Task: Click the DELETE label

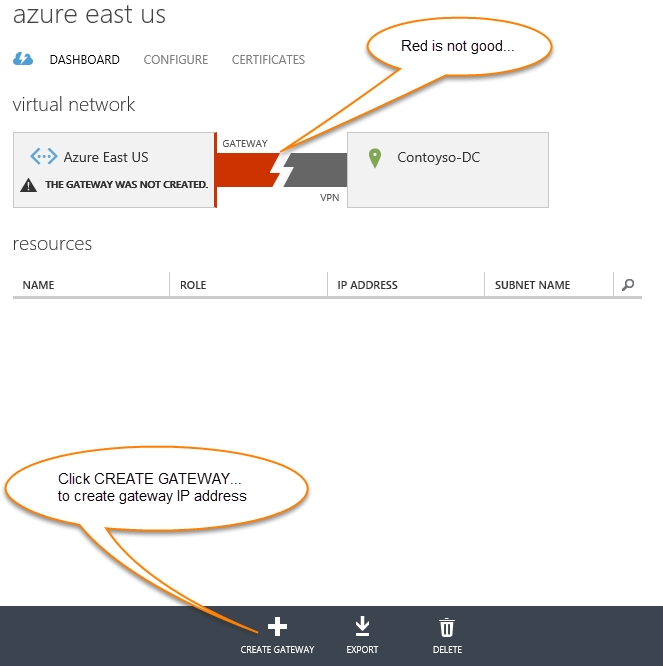Action: tap(447, 649)
